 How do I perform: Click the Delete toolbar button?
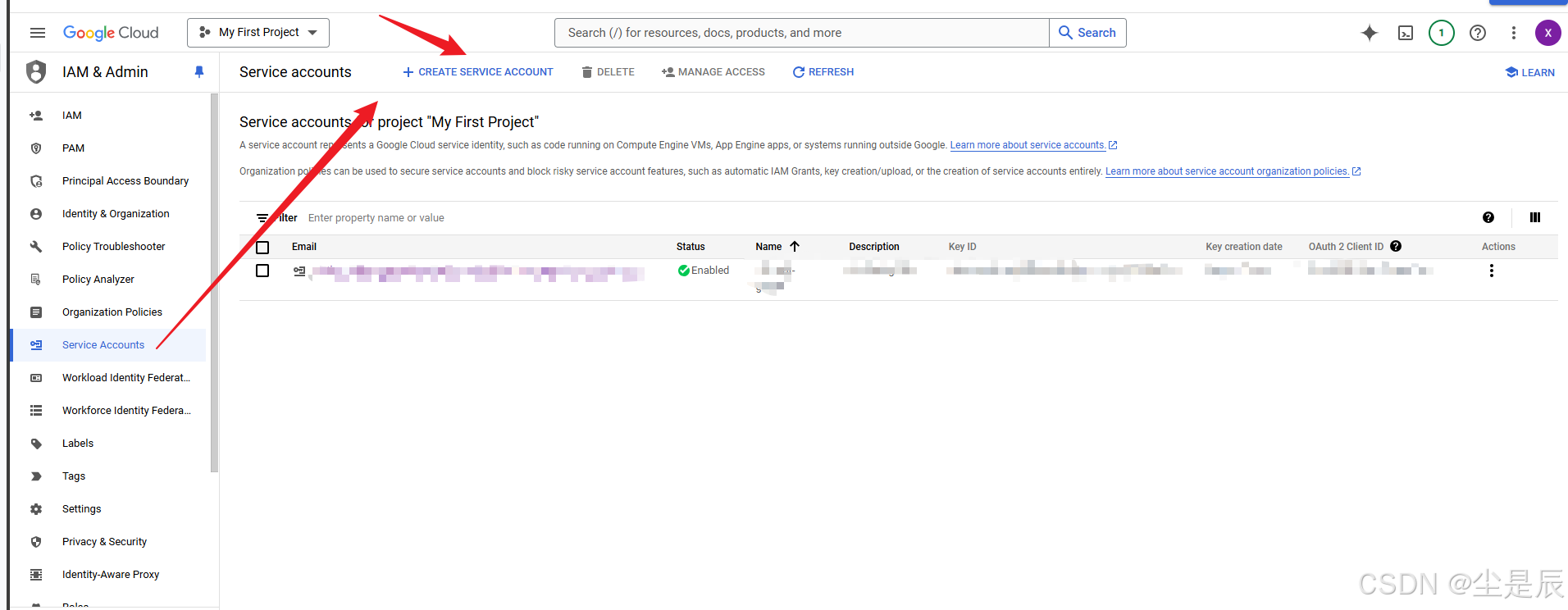[x=609, y=72]
